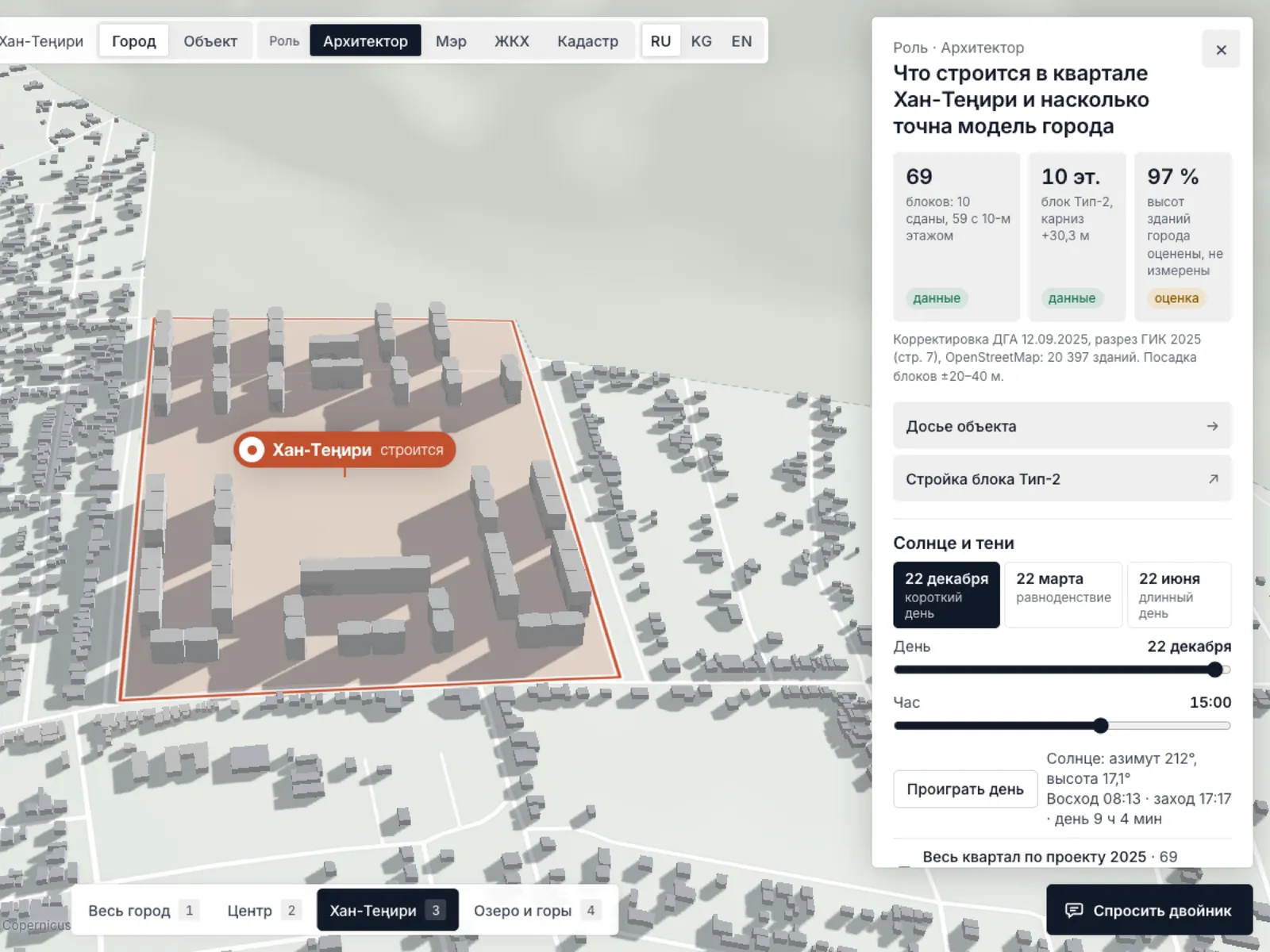Click the circular marker icon of Хан-Теңири
Image resolution: width=1270 pixels, height=952 pixels.
252,450
